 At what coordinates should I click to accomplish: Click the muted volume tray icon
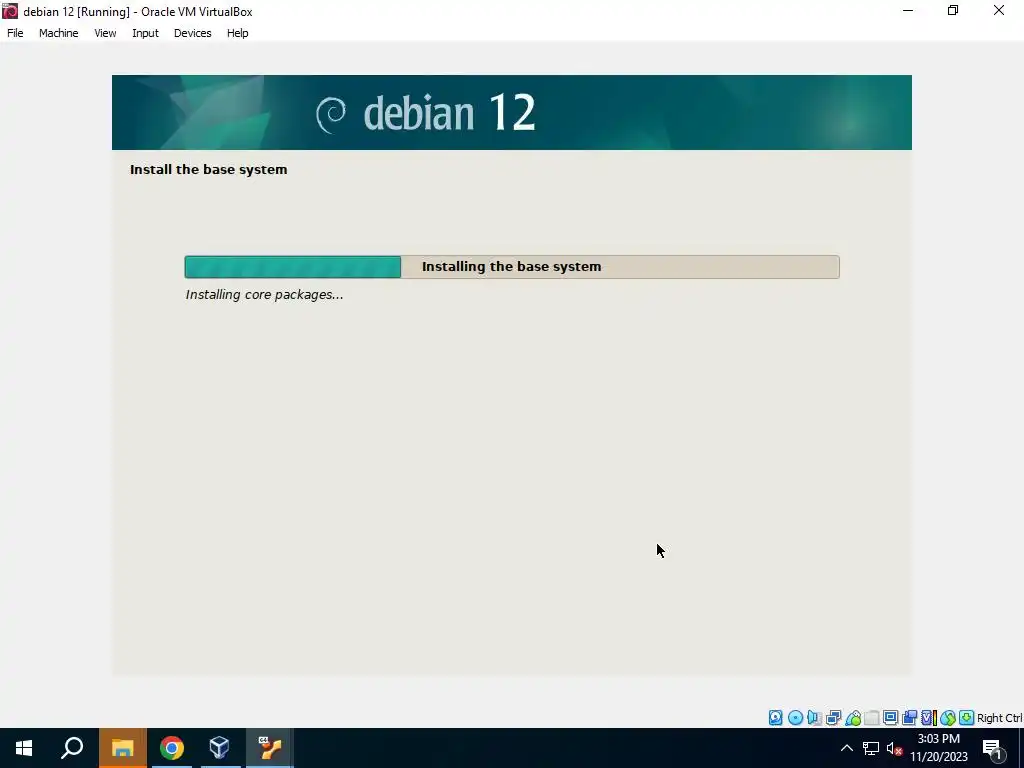[895, 748]
